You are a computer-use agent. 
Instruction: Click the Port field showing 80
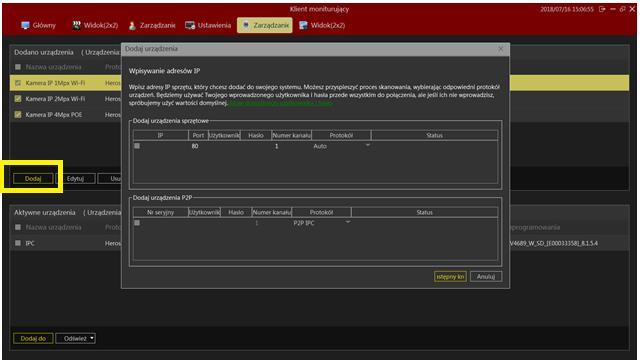198,146
